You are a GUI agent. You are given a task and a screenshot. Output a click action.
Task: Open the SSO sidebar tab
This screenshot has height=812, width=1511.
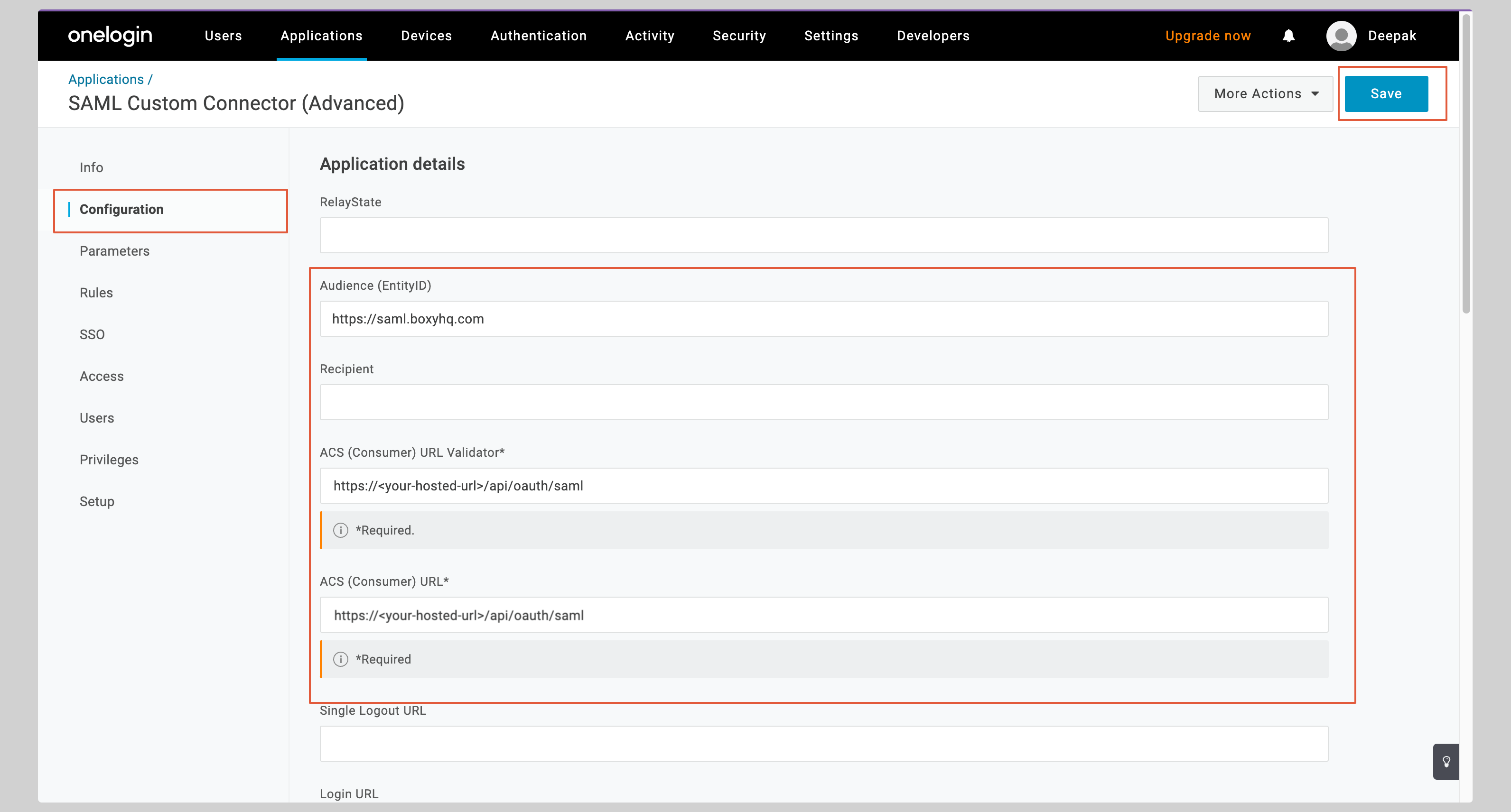click(x=92, y=334)
